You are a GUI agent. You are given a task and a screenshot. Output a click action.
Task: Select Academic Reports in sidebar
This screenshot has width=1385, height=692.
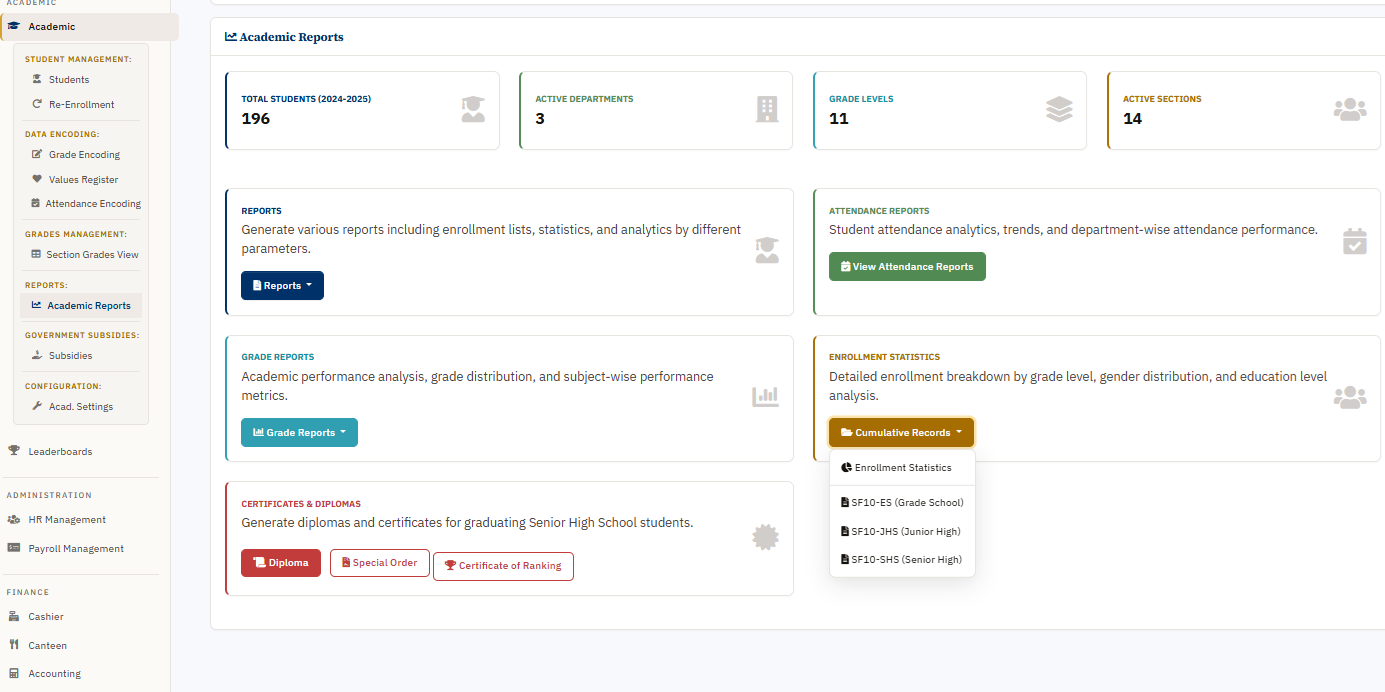[x=81, y=305]
